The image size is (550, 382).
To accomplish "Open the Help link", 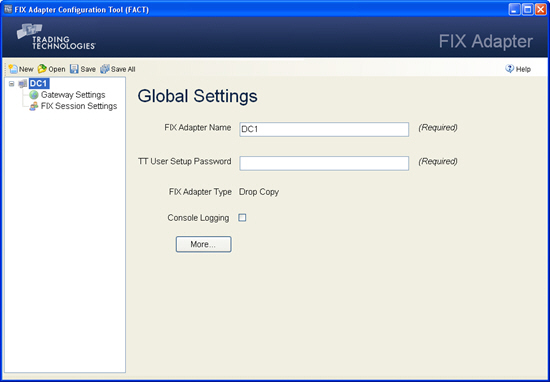I will coord(518,69).
